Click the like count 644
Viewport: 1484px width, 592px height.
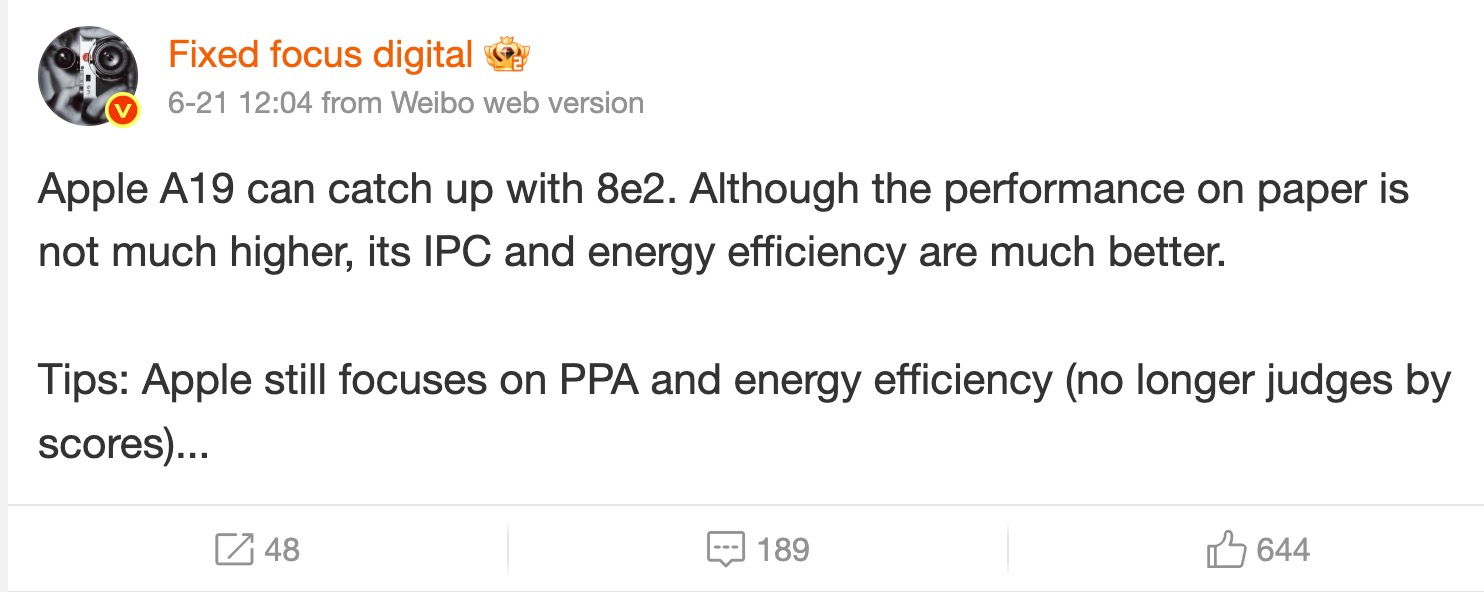pos(1283,549)
